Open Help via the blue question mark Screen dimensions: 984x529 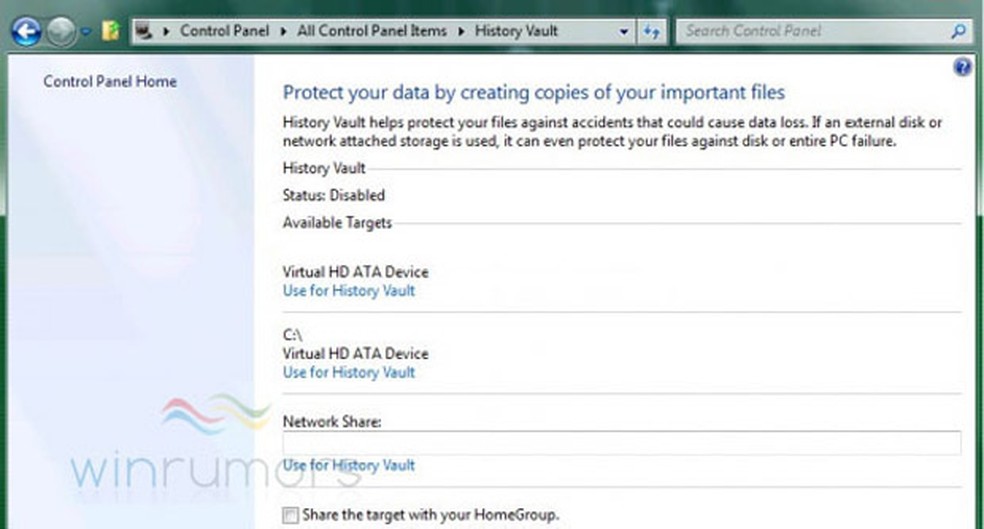tap(962, 67)
